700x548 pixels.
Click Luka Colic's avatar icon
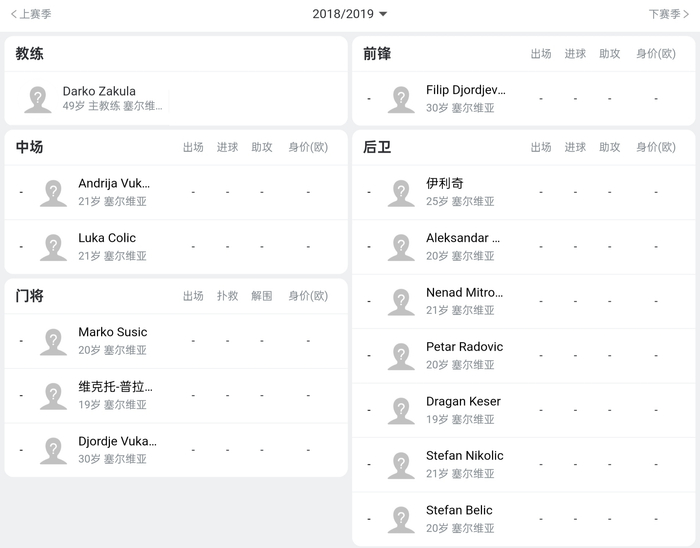click(54, 246)
